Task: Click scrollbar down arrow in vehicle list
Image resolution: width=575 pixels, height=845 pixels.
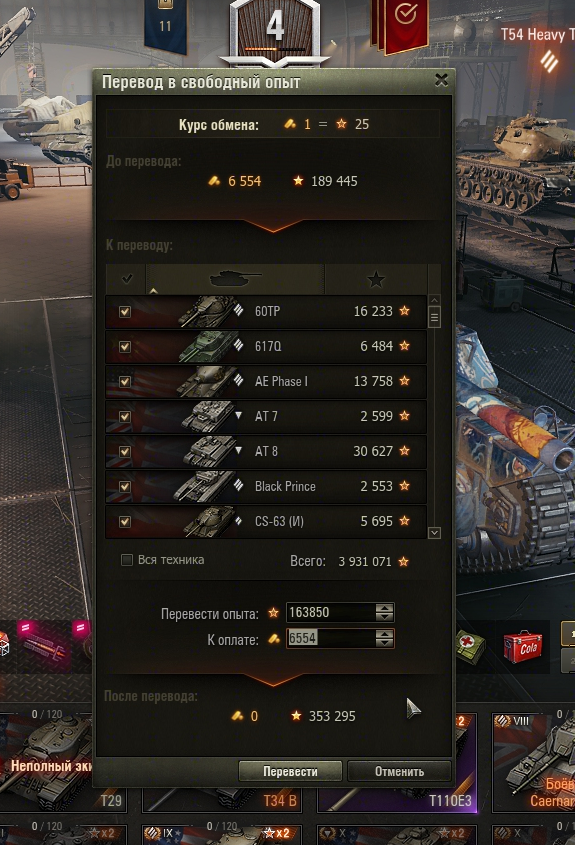Action: (434, 533)
